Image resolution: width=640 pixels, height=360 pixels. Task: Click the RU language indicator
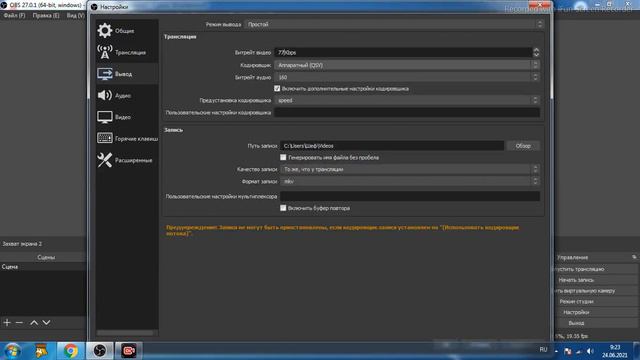point(543,350)
